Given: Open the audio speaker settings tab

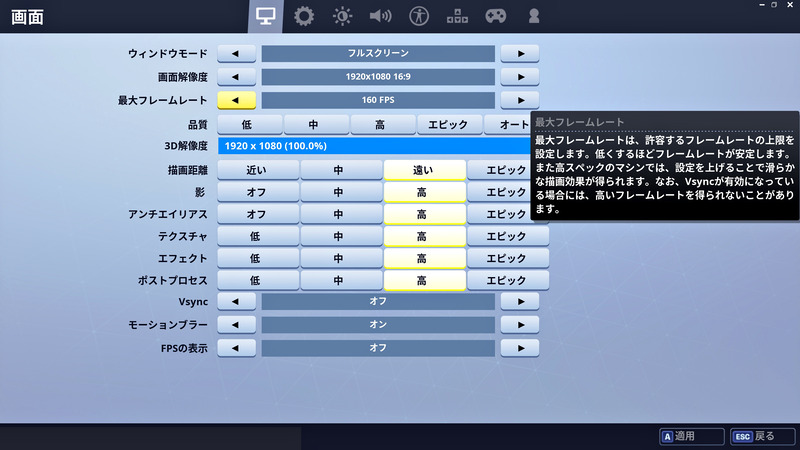Looking at the screenshot, I should click(380, 16).
